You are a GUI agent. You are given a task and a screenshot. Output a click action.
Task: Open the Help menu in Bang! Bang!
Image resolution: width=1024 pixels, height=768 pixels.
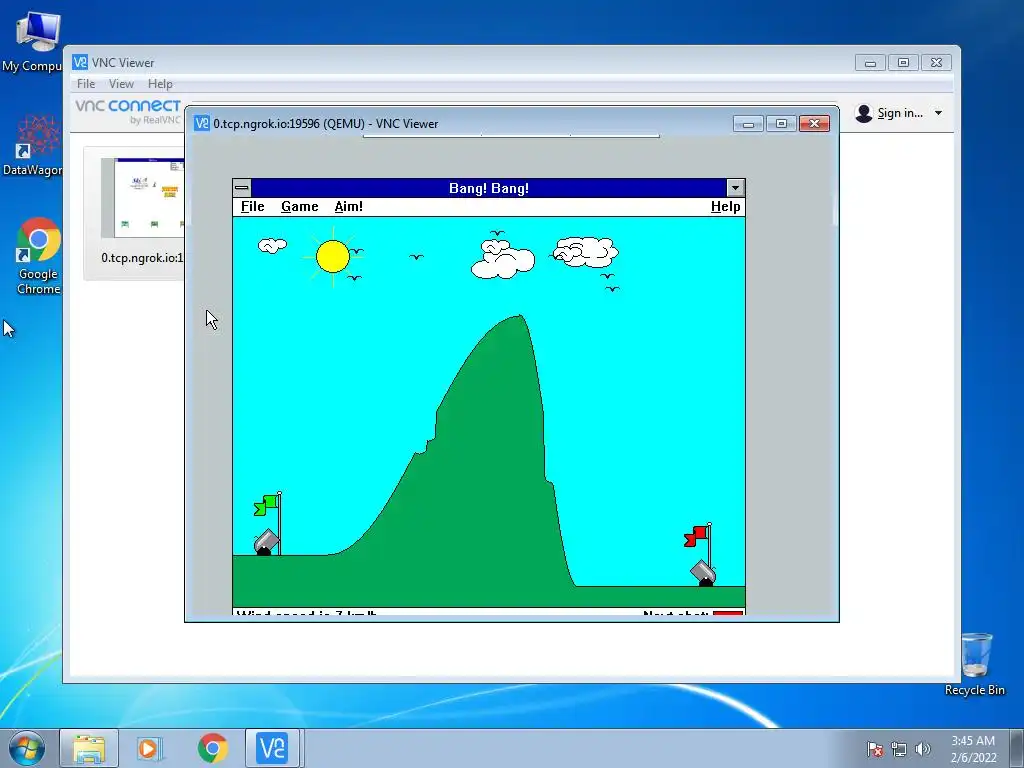point(726,206)
